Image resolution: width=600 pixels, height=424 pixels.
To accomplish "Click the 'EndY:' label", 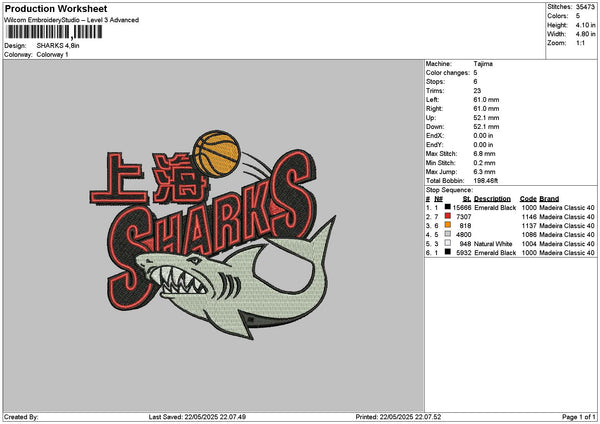I will (435, 145).
